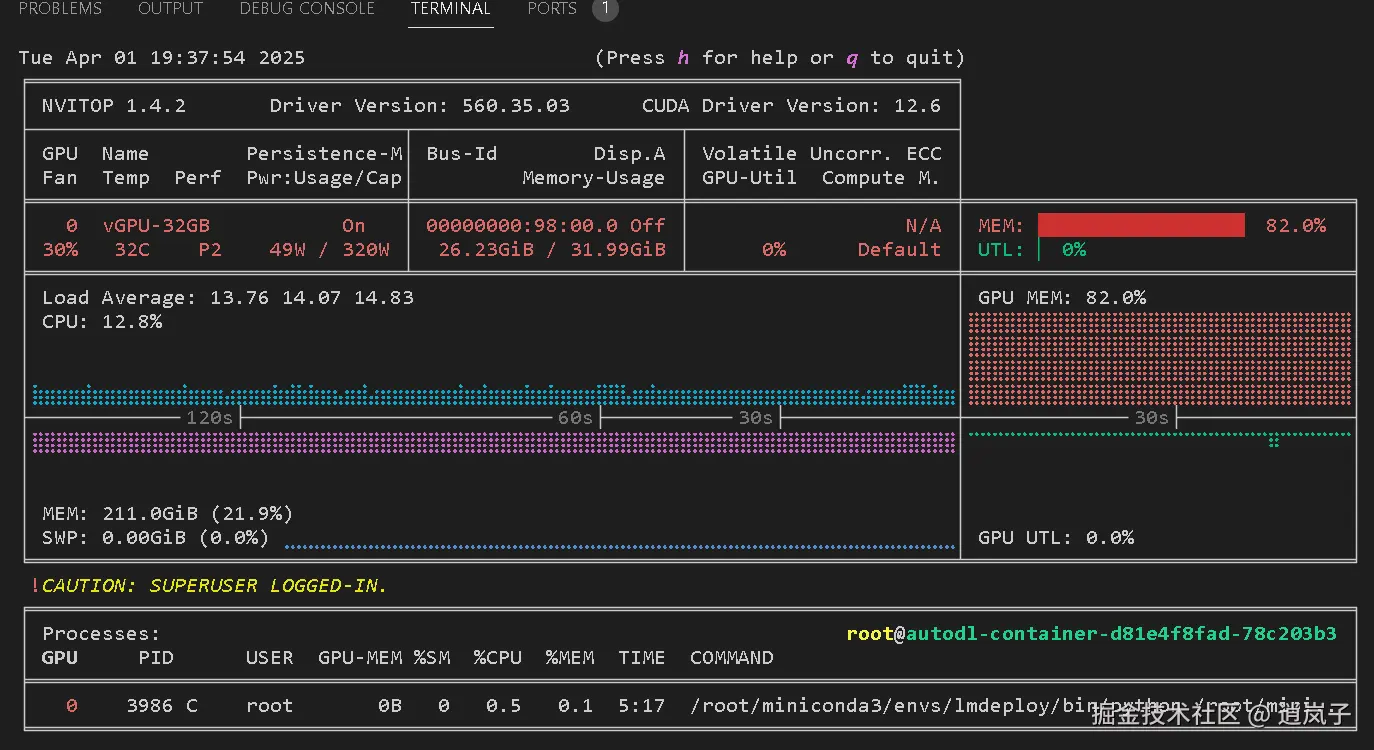1374x750 pixels.
Task: Open the PORTS tab
Action: [x=552, y=9]
